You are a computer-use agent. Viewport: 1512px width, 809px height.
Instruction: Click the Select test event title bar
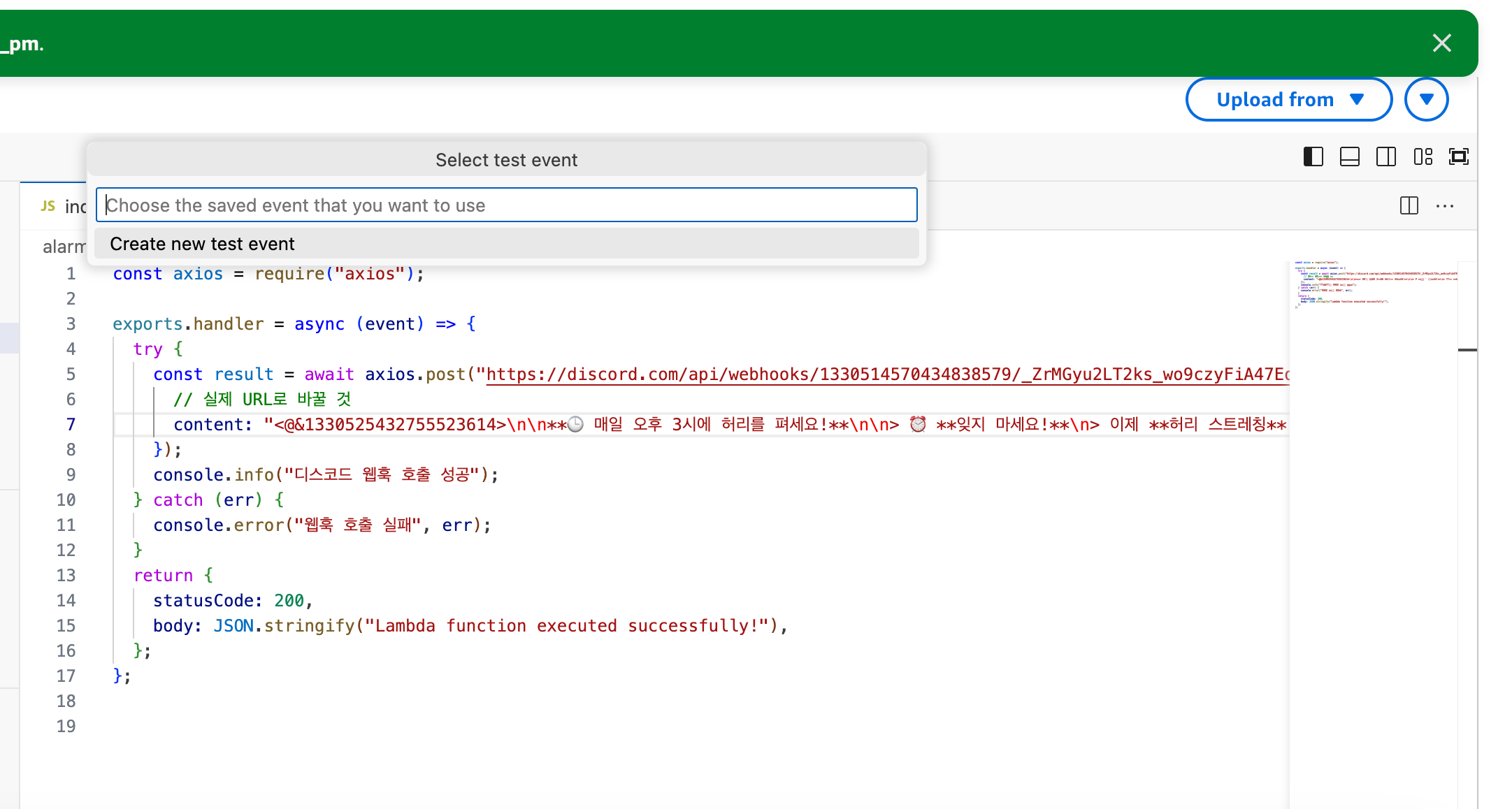[x=506, y=160]
